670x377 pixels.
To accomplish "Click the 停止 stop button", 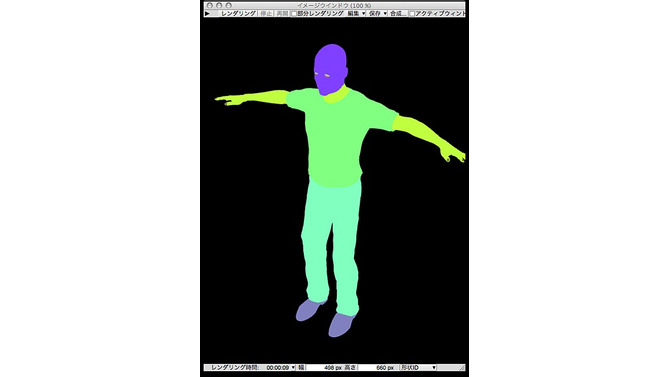I will coord(266,14).
